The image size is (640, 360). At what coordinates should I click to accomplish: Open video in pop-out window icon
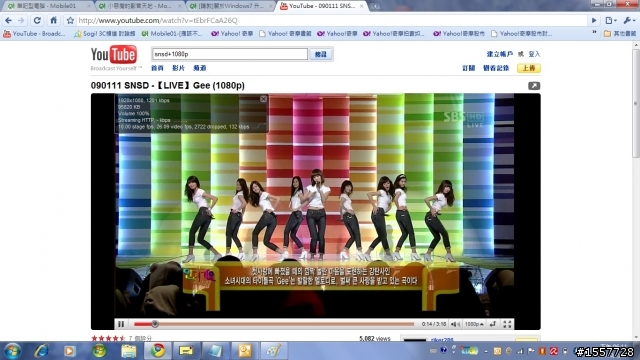(534, 86)
